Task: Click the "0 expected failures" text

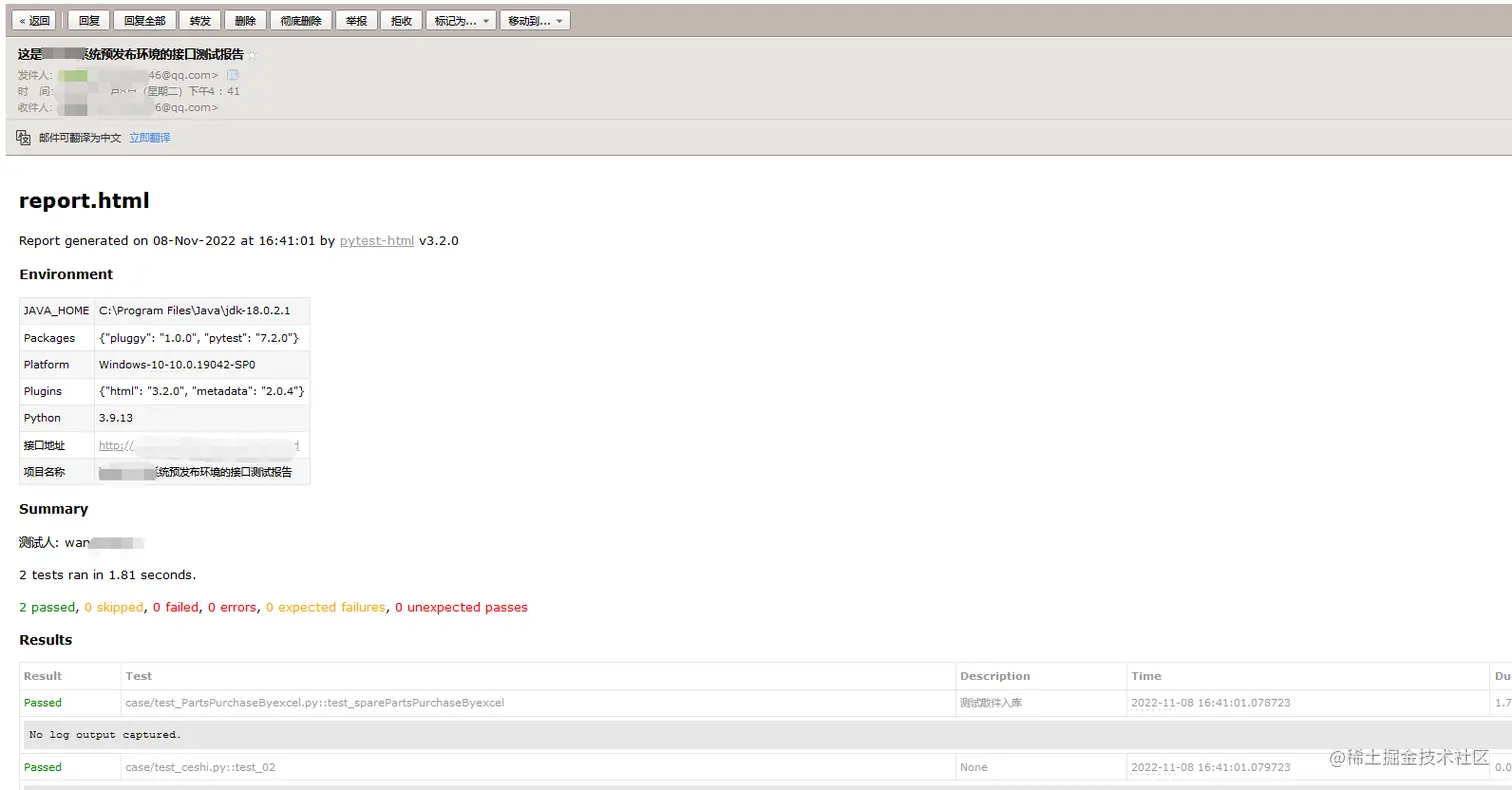Action: [326, 607]
